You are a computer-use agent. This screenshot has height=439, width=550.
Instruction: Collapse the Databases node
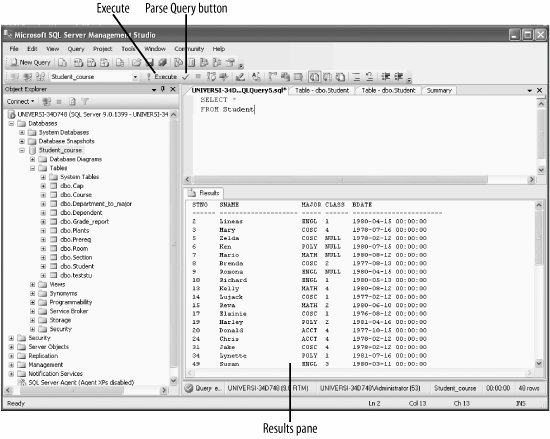[11, 123]
